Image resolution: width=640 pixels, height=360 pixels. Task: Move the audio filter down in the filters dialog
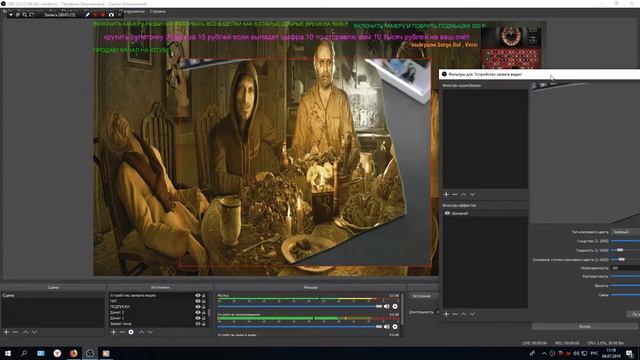point(472,195)
